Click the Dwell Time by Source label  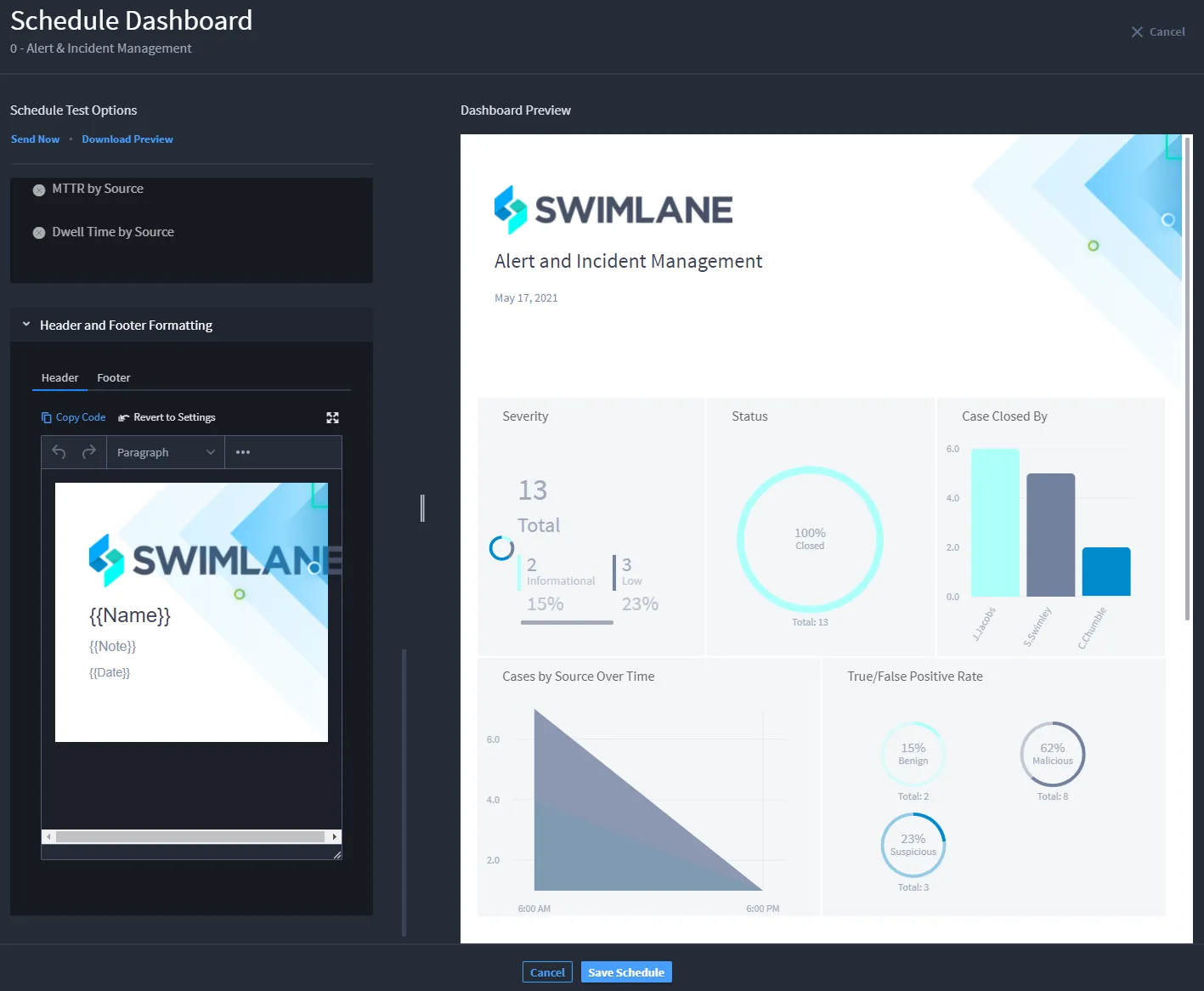click(x=113, y=232)
